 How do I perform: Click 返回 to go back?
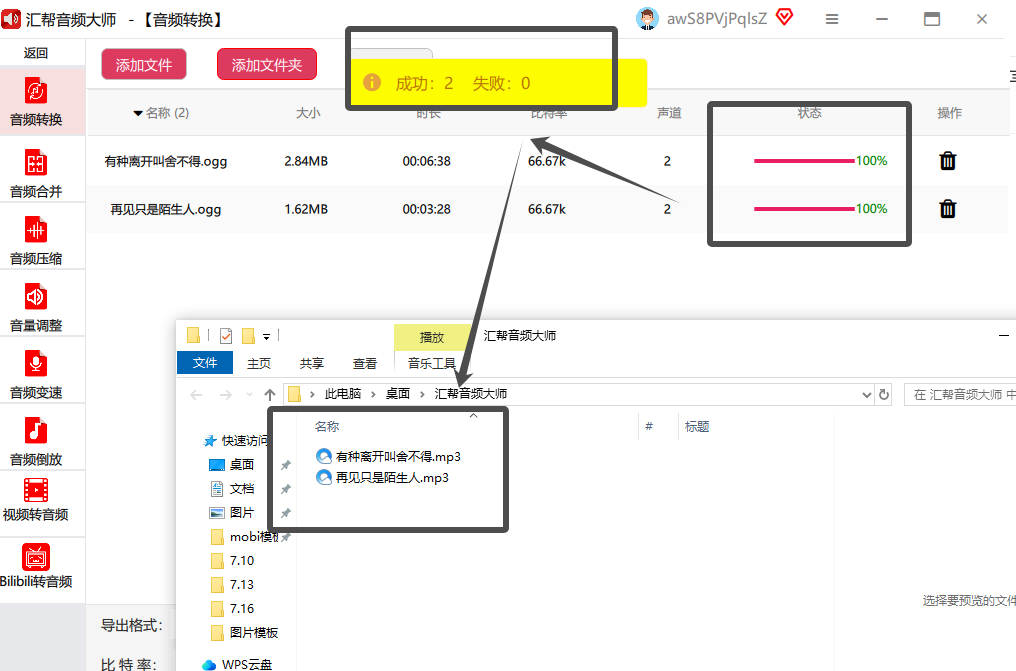coord(36,53)
